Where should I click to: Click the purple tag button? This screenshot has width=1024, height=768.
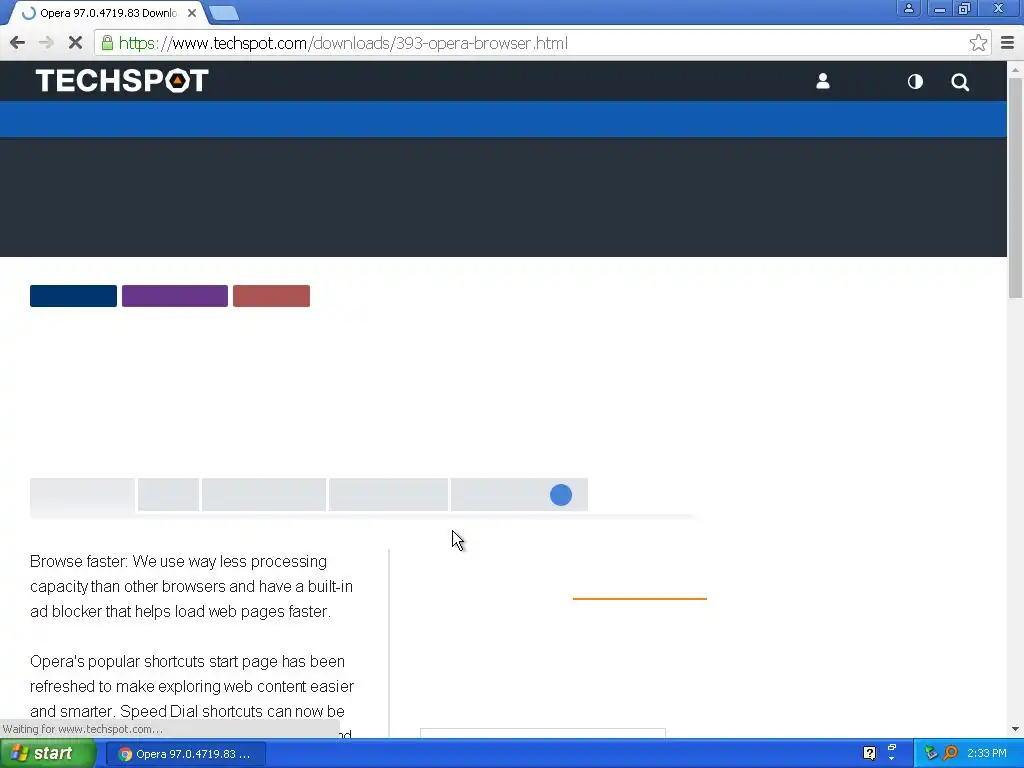pyautogui.click(x=174, y=296)
